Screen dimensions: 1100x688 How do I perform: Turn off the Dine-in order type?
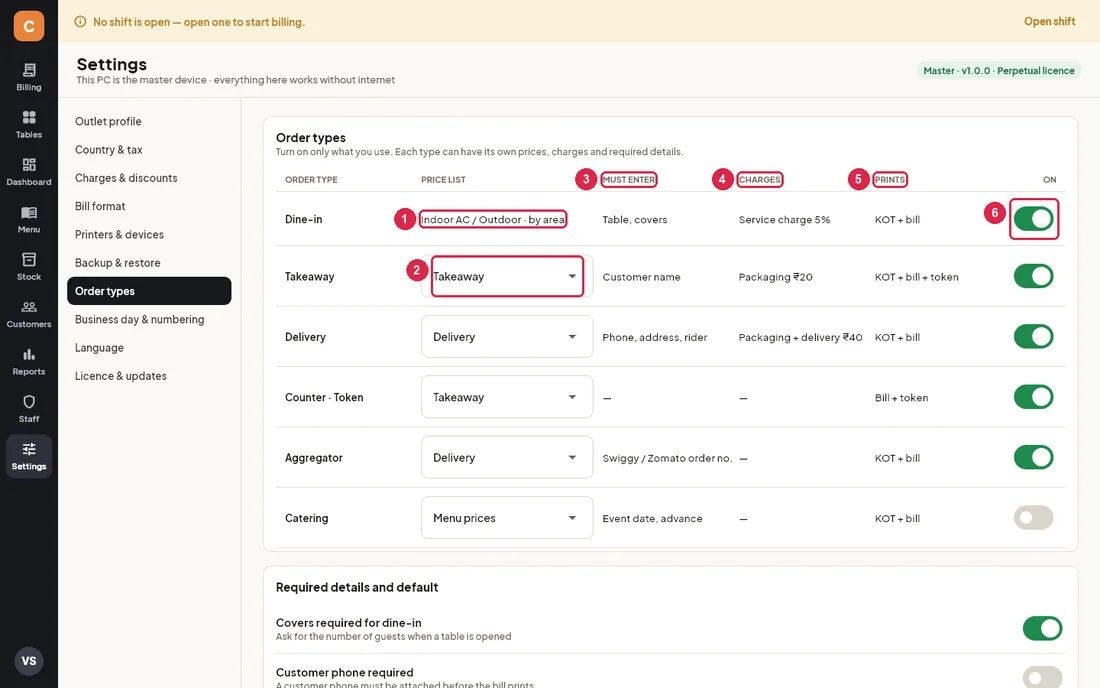(1033, 219)
